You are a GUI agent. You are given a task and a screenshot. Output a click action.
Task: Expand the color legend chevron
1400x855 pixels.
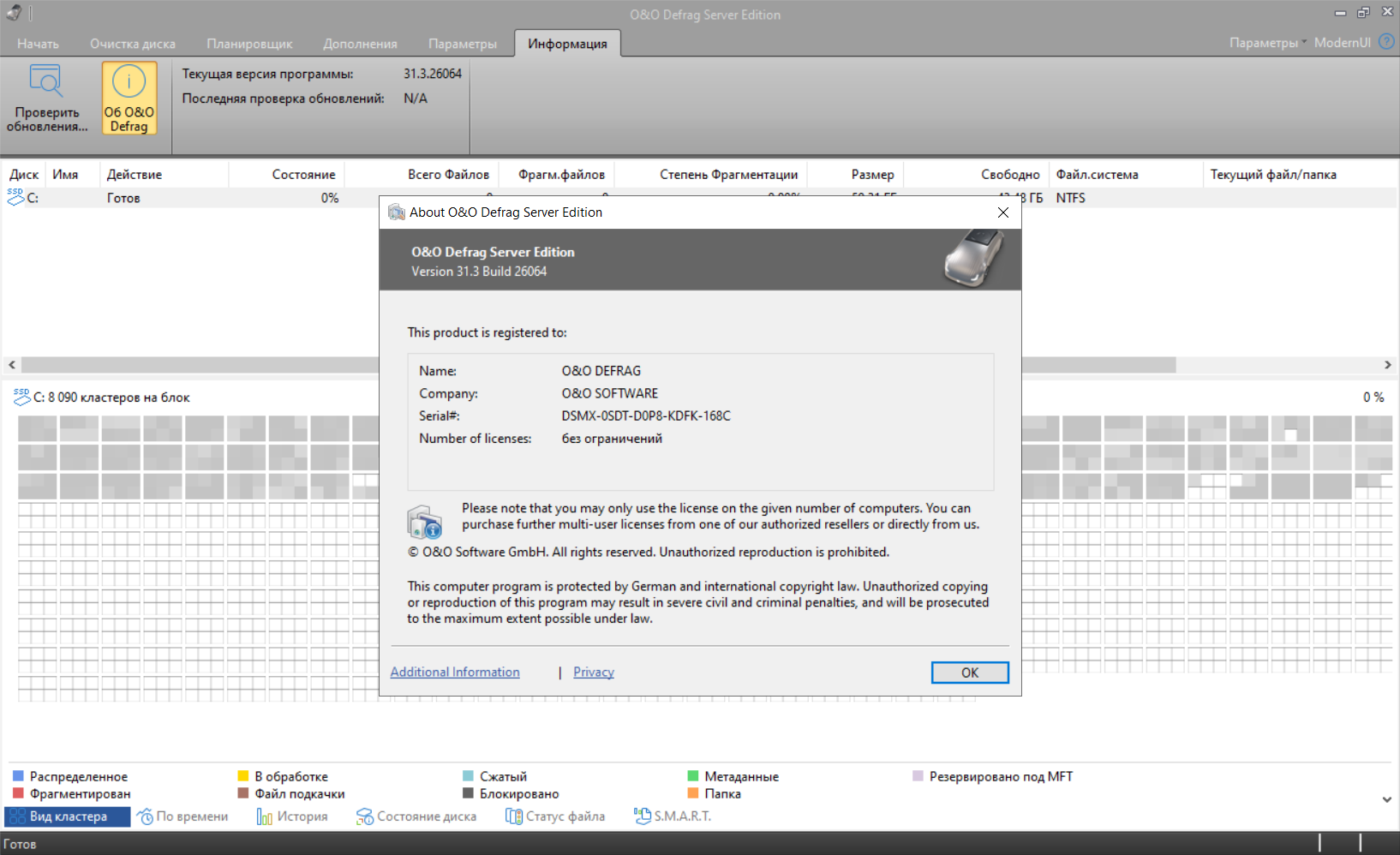click(1387, 799)
